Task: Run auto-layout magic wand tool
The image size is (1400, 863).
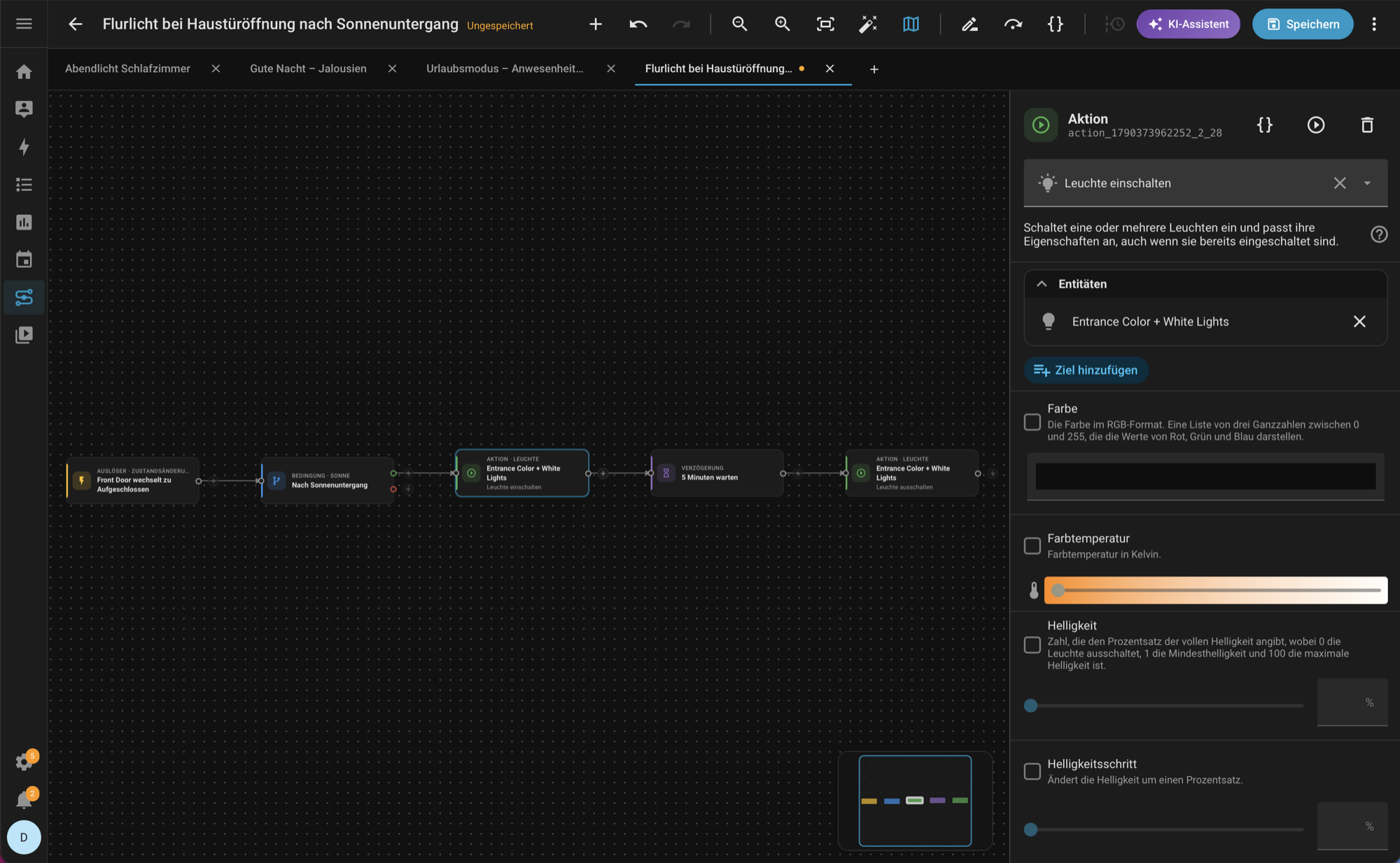Action: pos(868,24)
